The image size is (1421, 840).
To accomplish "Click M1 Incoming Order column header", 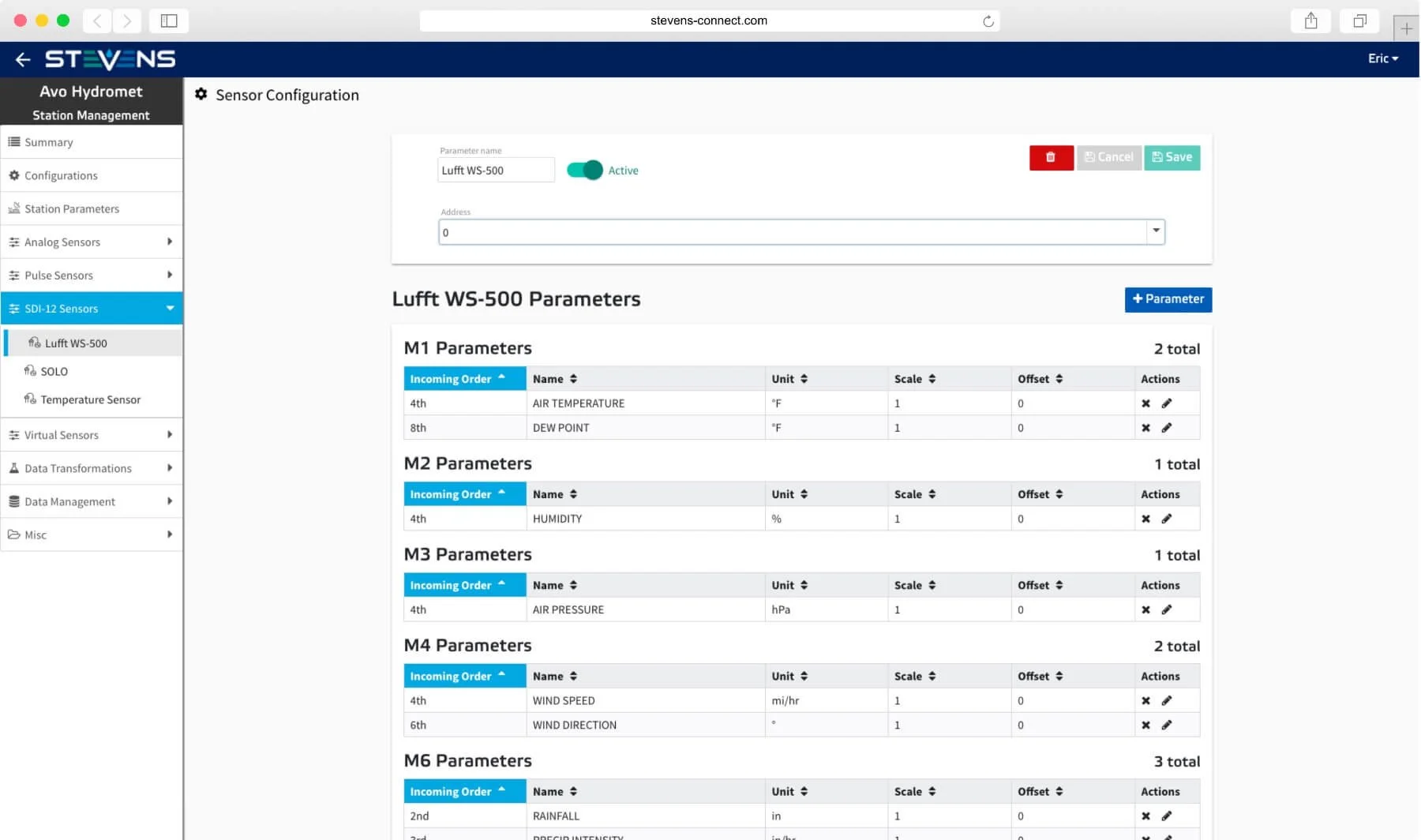I will (x=465, y=379).
